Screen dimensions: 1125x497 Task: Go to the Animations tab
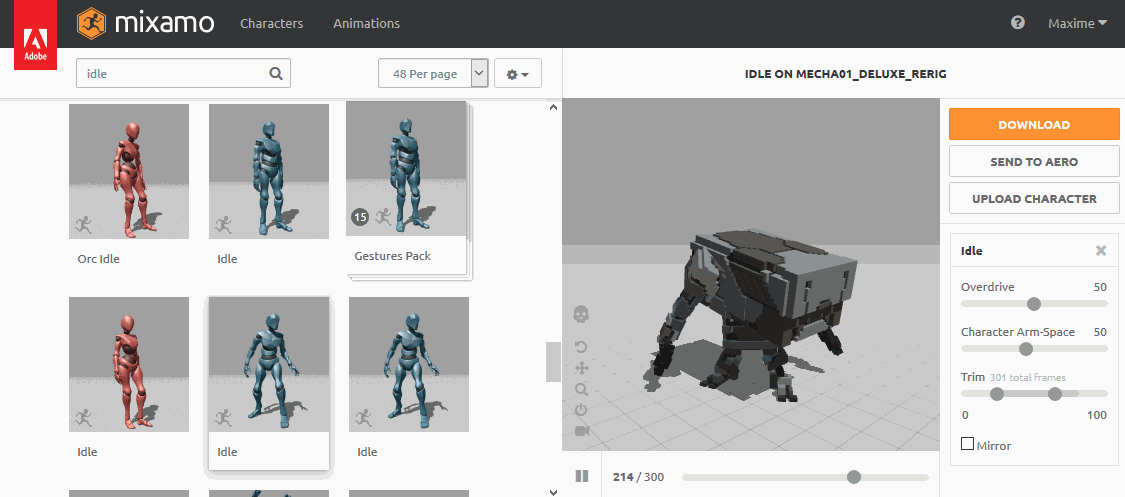(367, 24)
